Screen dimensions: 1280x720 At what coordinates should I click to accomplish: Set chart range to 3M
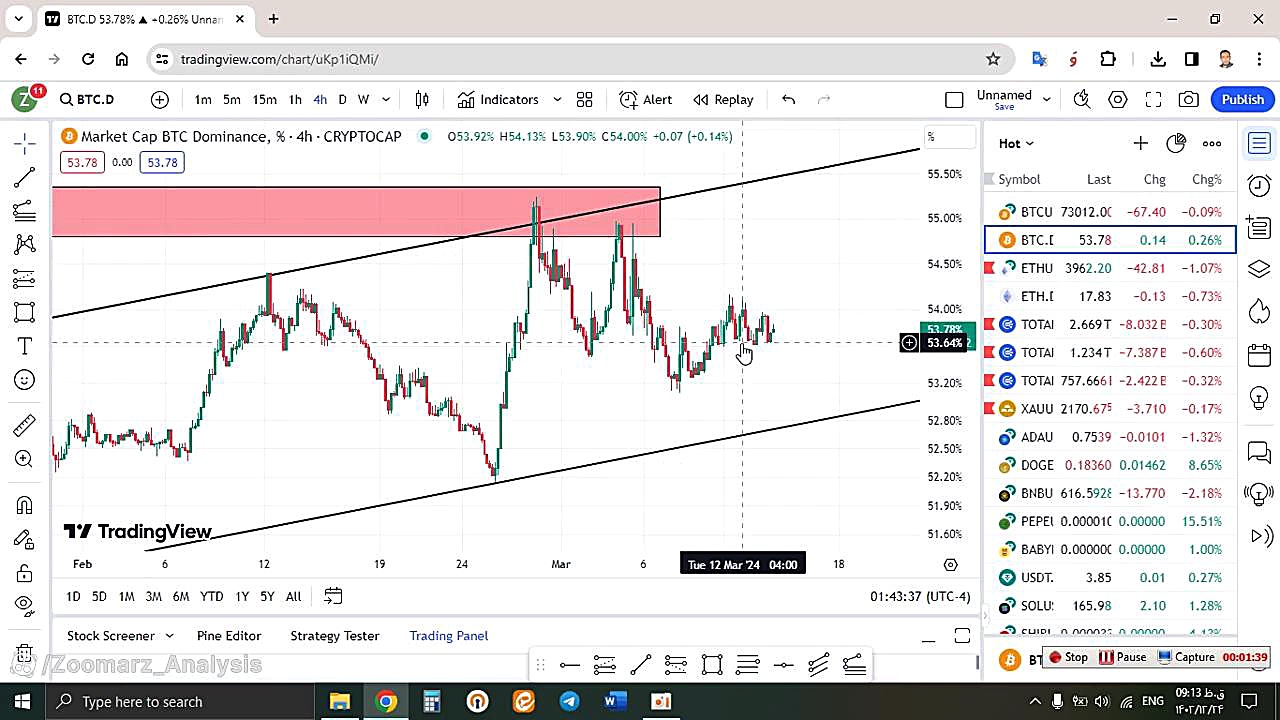point(153,596)
